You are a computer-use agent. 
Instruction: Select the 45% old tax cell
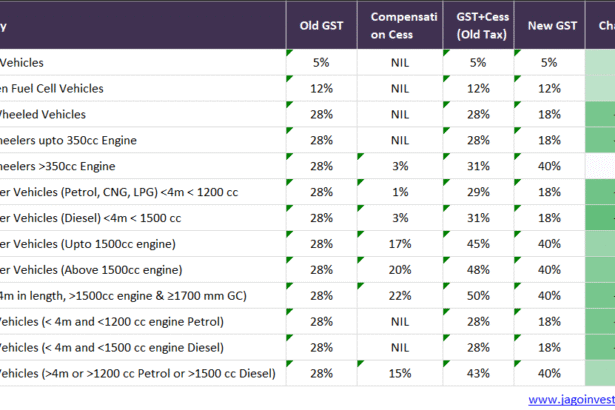pyautogui.click(x=477, y=244)
